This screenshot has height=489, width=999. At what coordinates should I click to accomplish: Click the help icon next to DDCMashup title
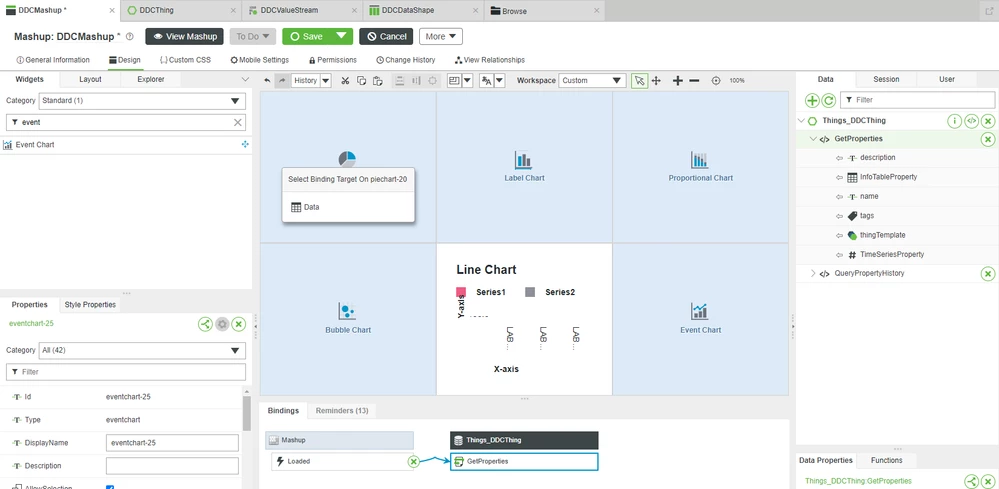130,37
